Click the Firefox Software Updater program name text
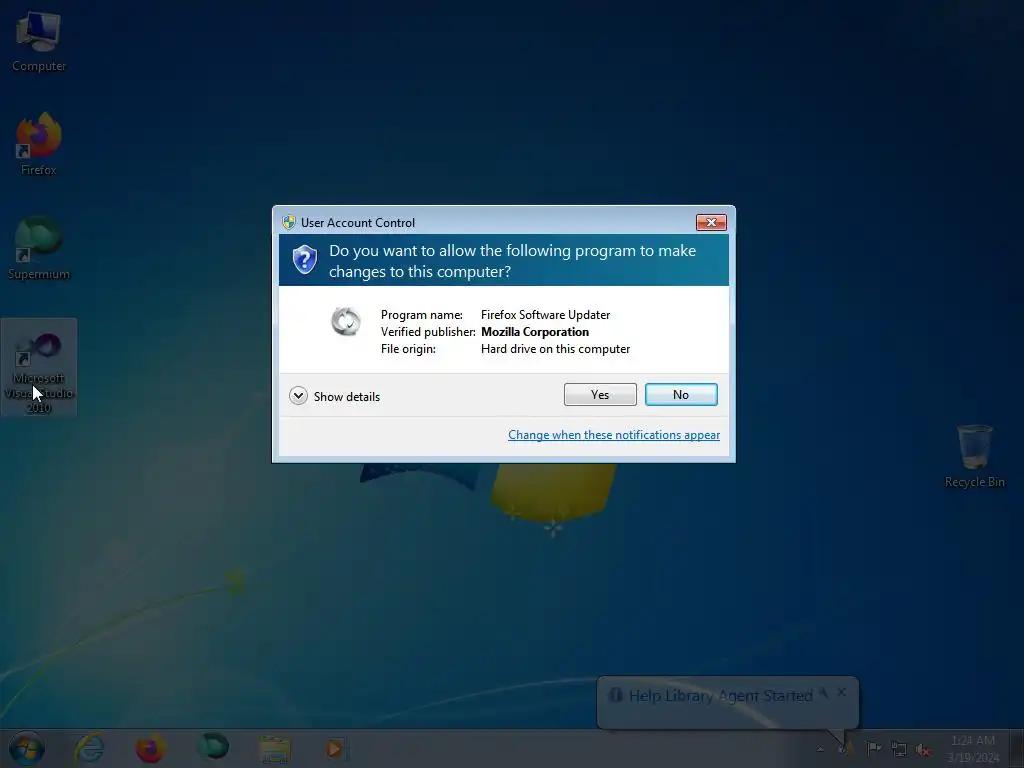Screen dimensions: 1024x768 click(545, 315)
